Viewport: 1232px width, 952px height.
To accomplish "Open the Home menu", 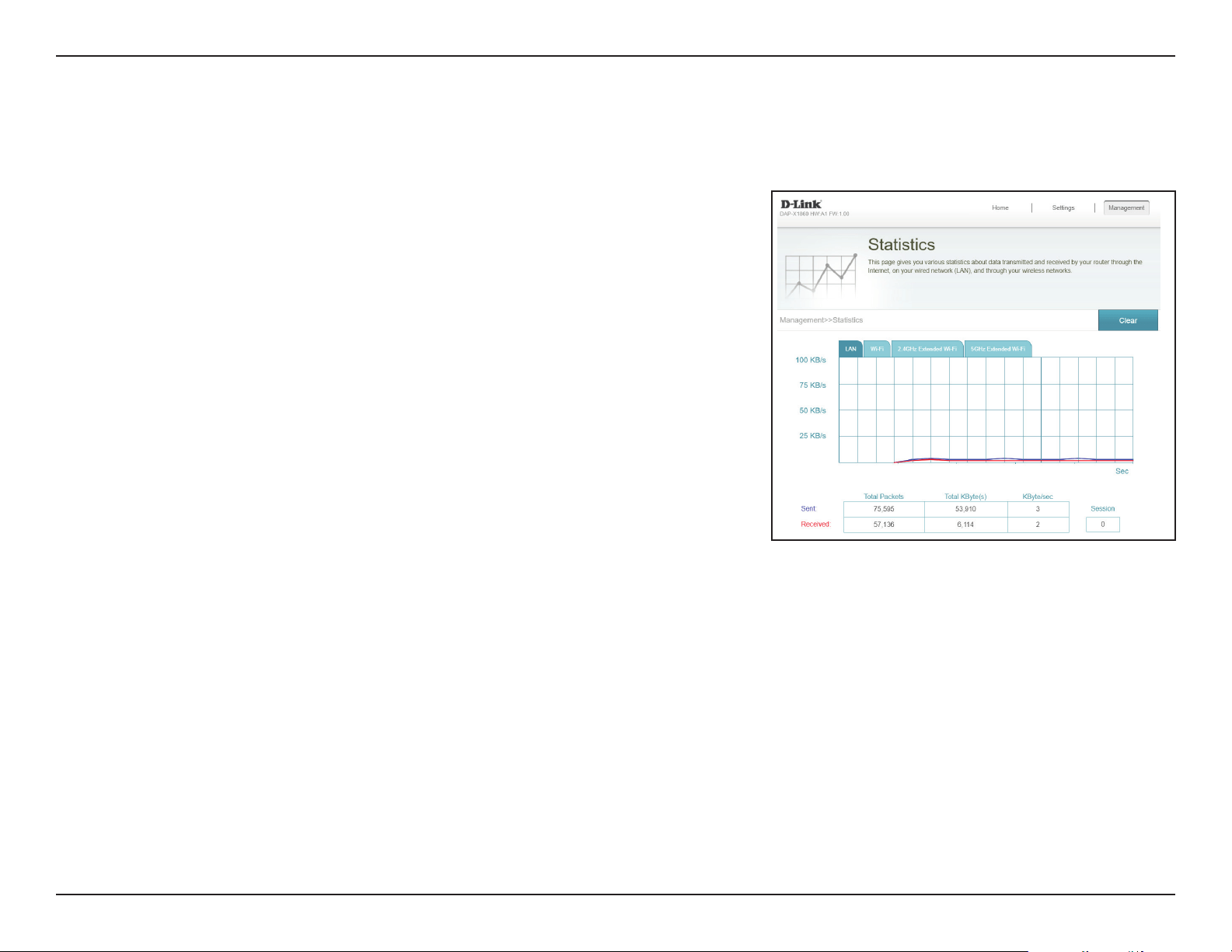I will click(1000, 207).
